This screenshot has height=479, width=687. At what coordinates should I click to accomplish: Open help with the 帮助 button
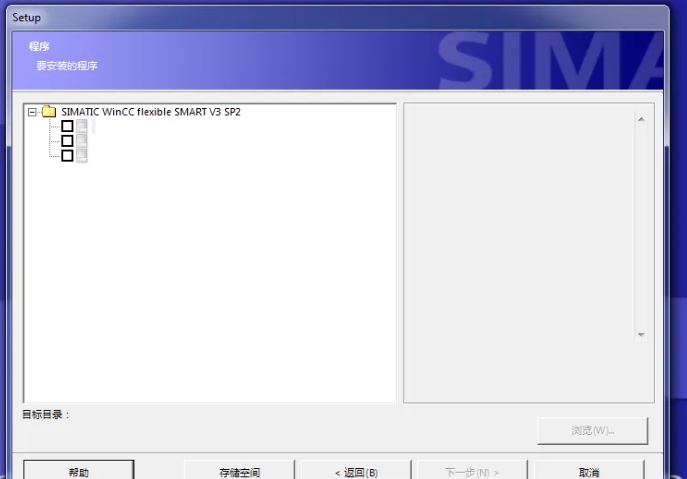click(x=78, y=471)
